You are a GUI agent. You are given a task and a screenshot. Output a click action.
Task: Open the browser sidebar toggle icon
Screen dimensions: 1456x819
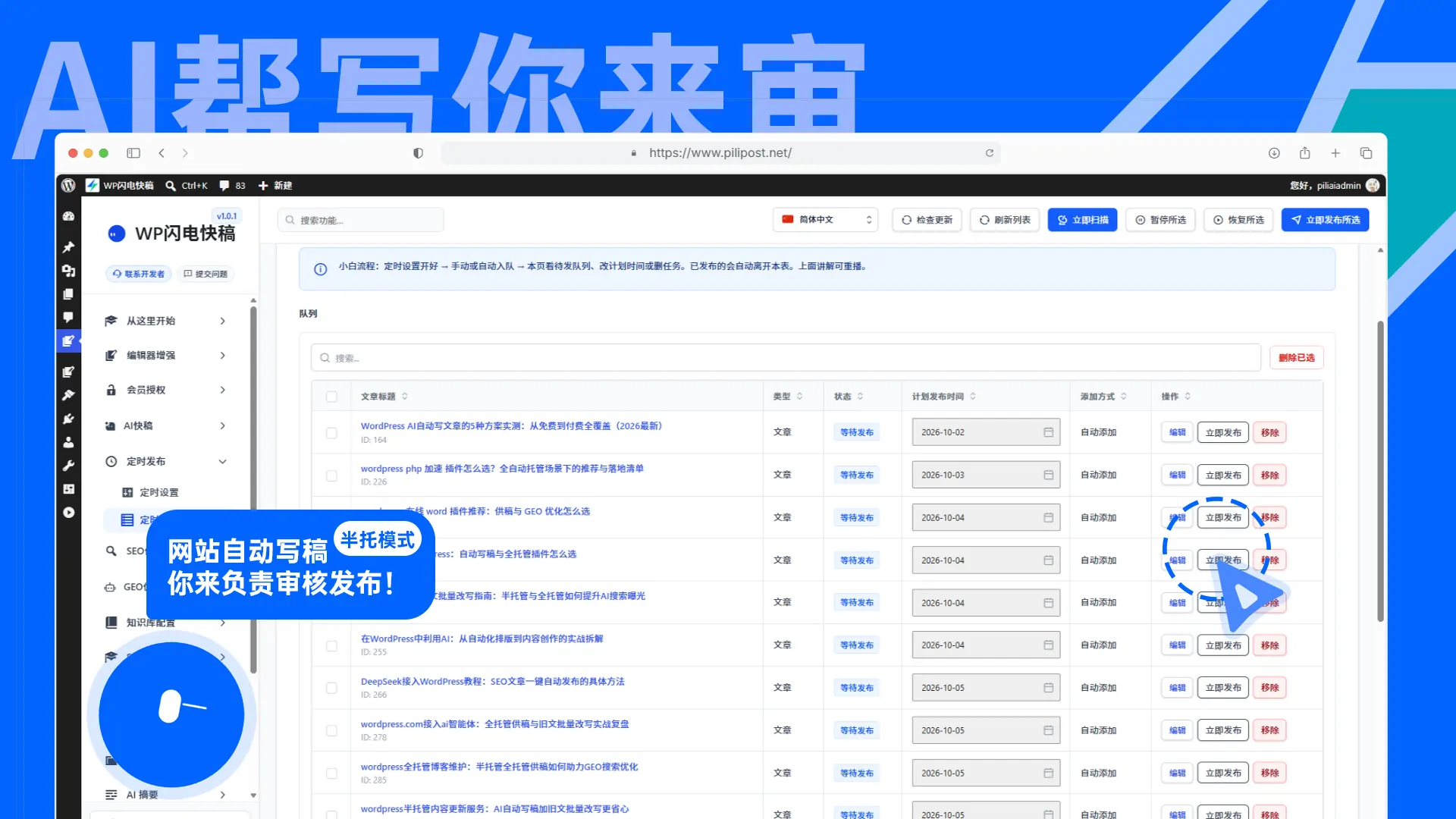133,153
